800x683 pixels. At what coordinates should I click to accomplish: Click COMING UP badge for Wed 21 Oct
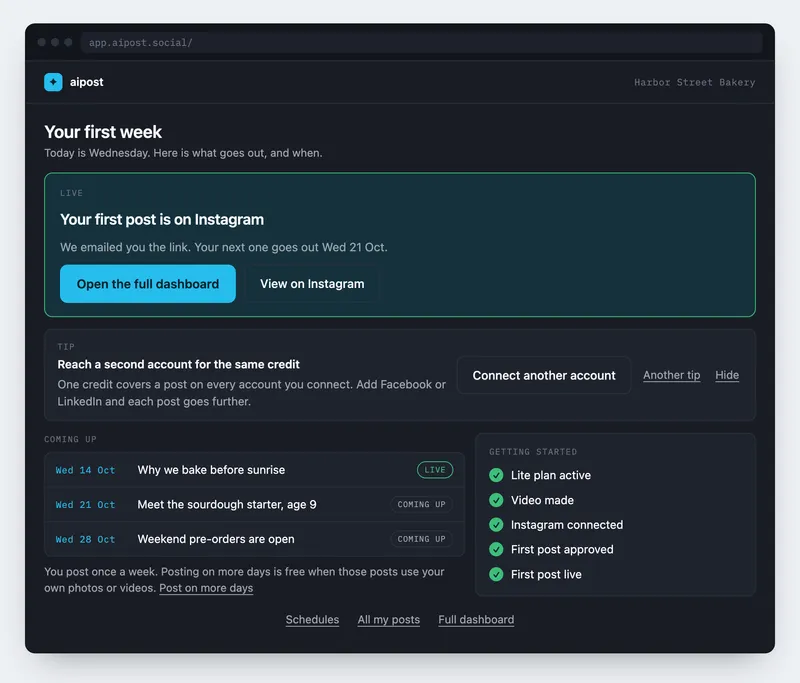421,504
